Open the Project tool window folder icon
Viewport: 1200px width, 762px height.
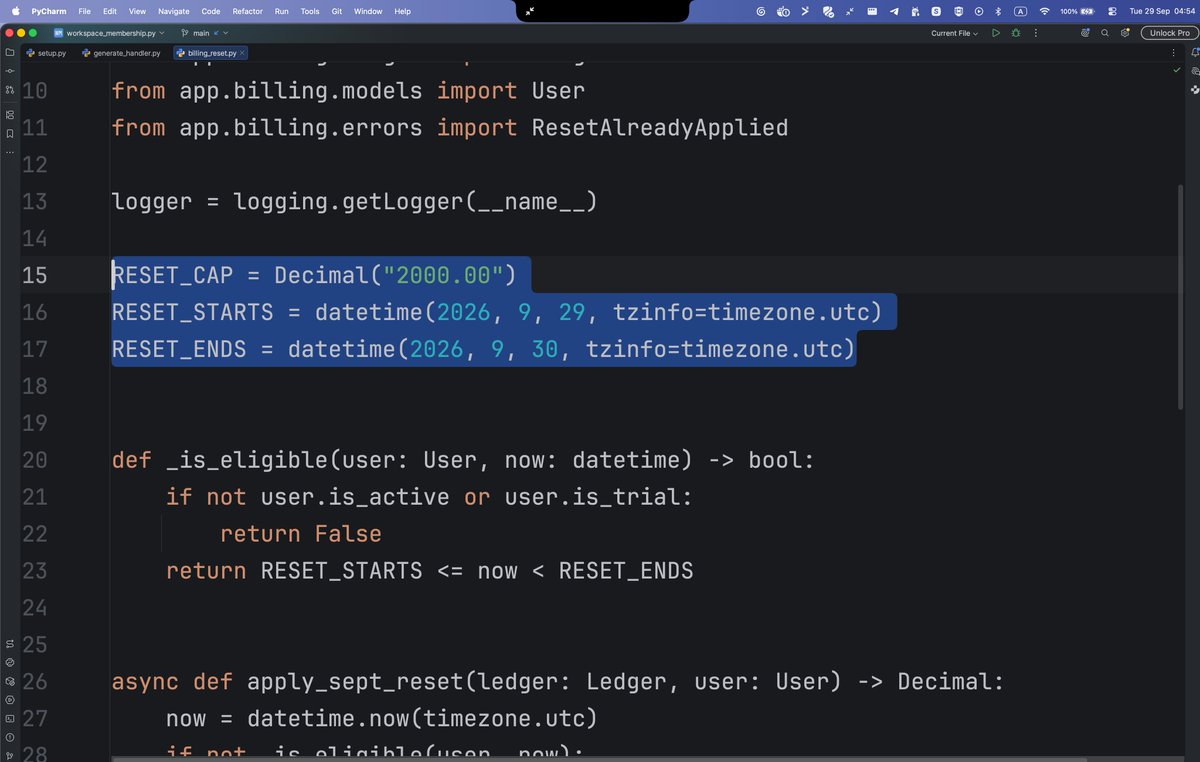tap(10, 52)
